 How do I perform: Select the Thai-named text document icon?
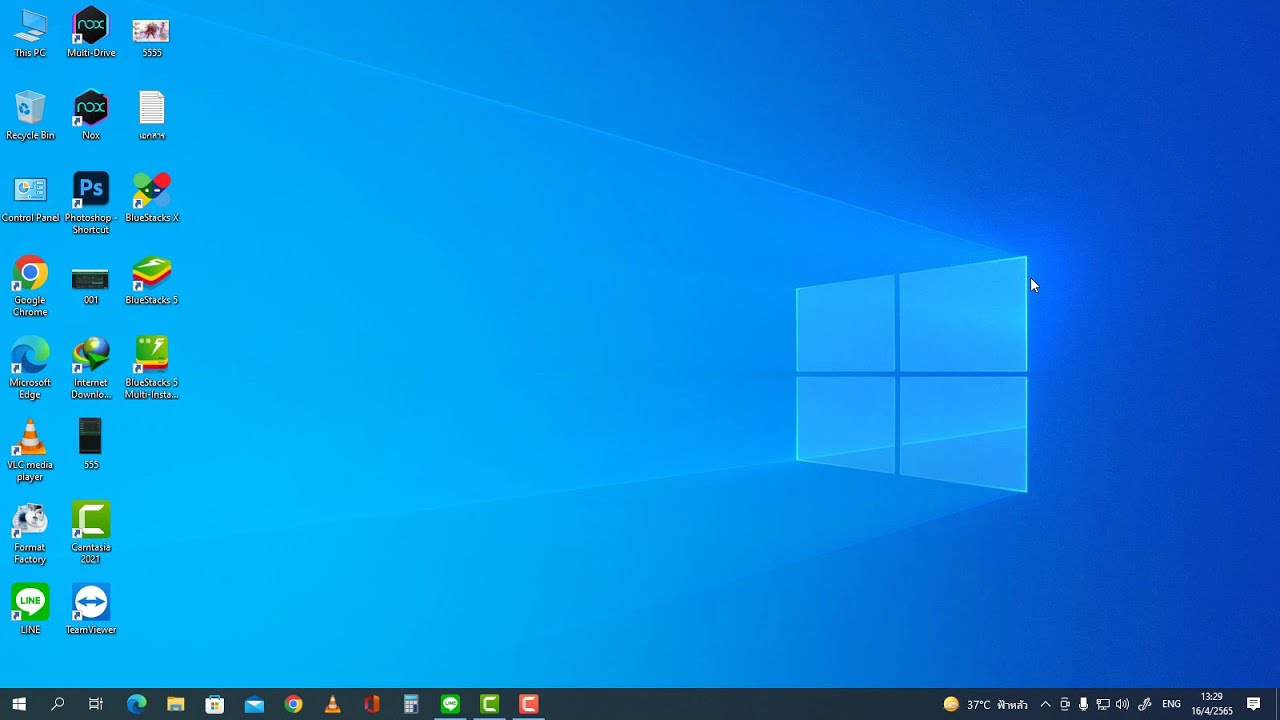(x=151, y=116)
